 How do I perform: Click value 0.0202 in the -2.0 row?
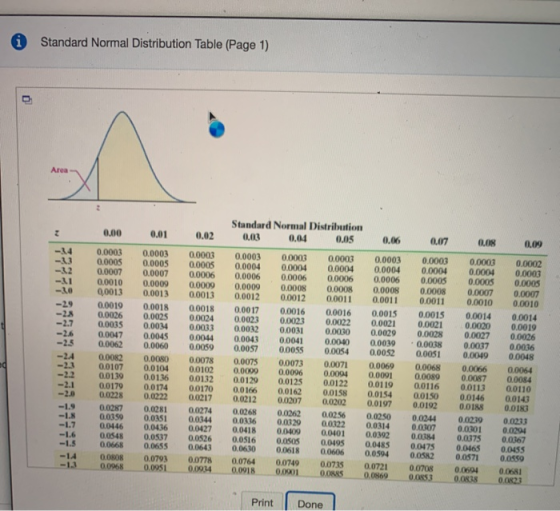coord(334,402)
